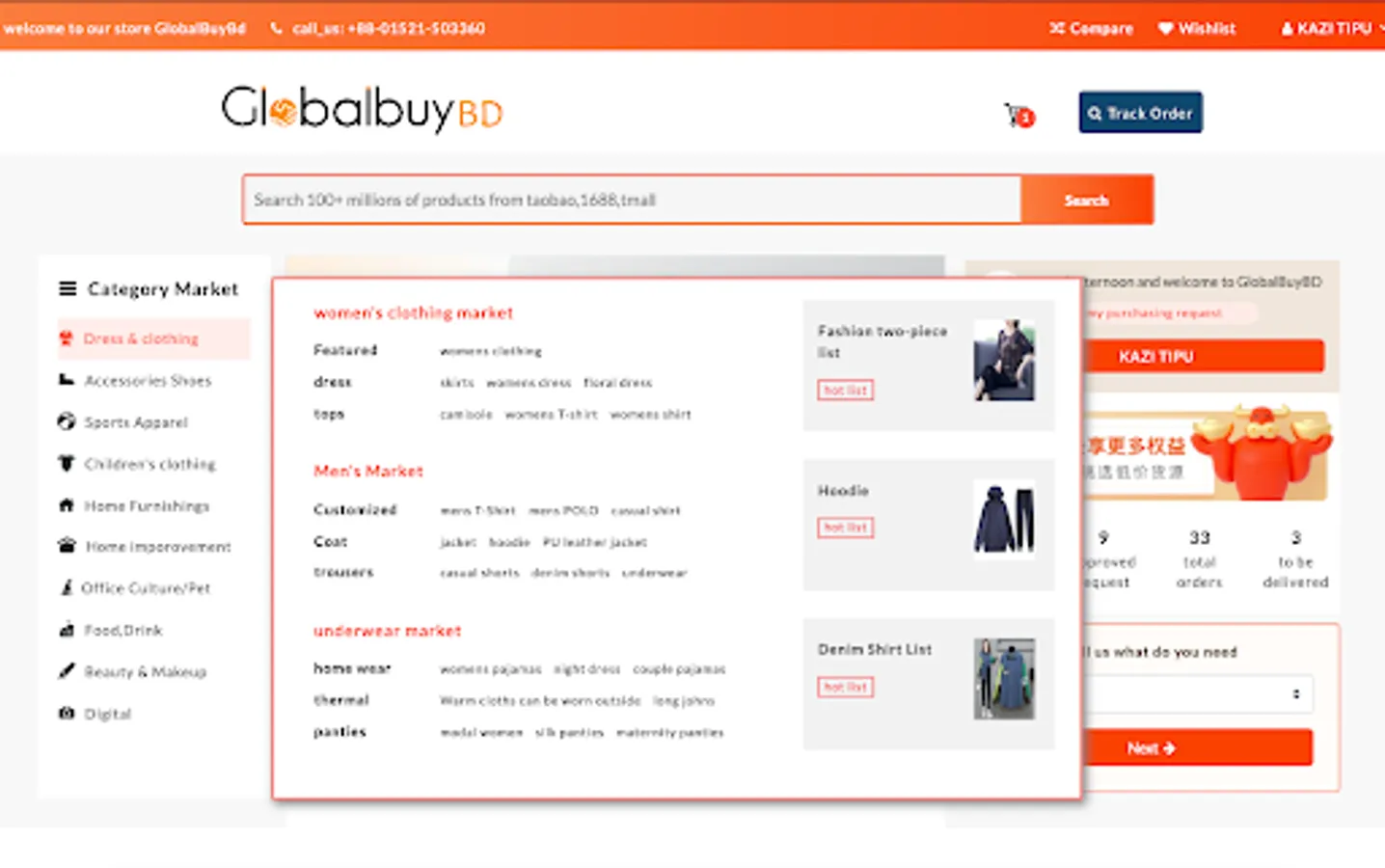Click the Dress & clothing category icon

tap(66, 339)
